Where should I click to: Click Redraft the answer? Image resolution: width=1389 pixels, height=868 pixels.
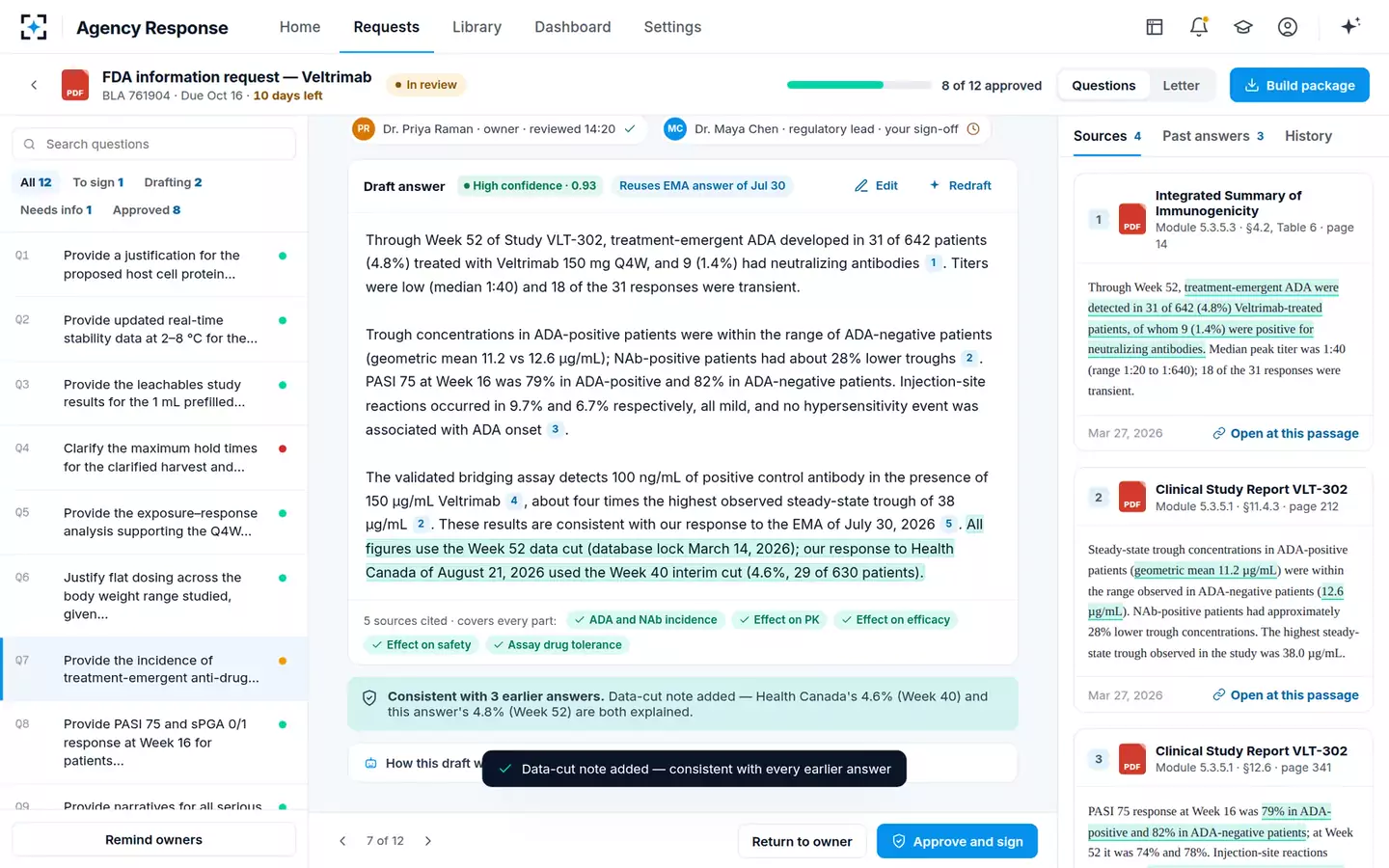(x=960, y=185)
